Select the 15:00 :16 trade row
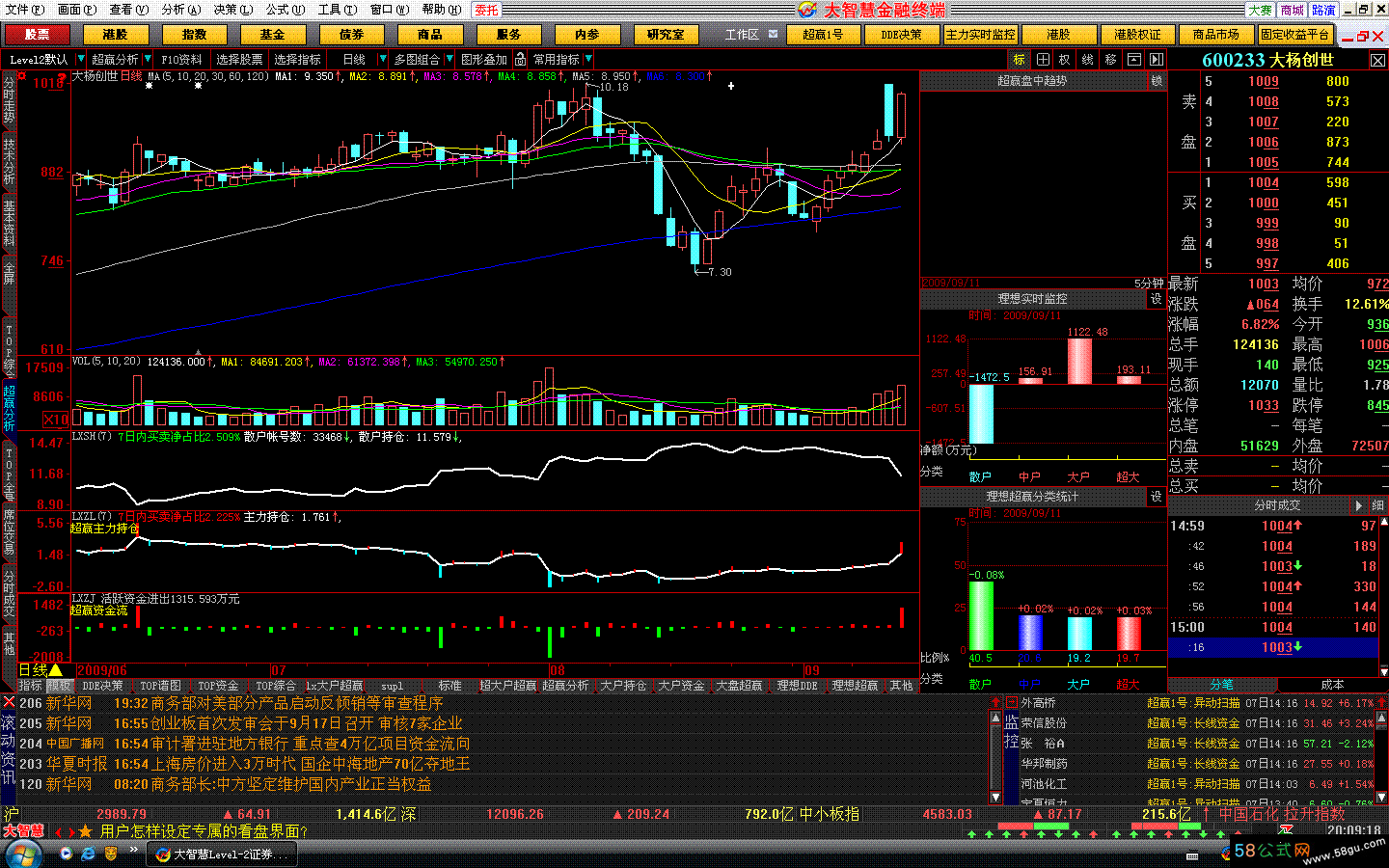Viewport: 1389px width, 868px height. (x=1273, y=647)
